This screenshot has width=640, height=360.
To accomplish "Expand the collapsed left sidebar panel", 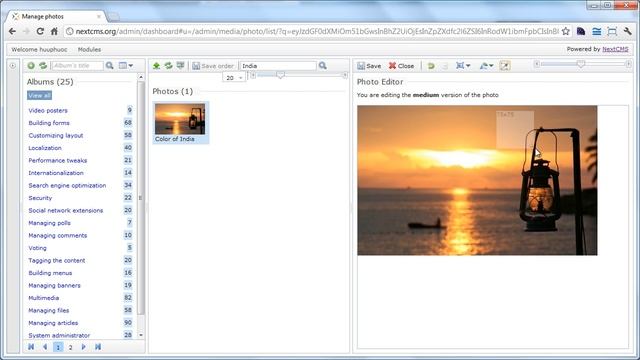I will pyautogui.click(x=13, y=65).
